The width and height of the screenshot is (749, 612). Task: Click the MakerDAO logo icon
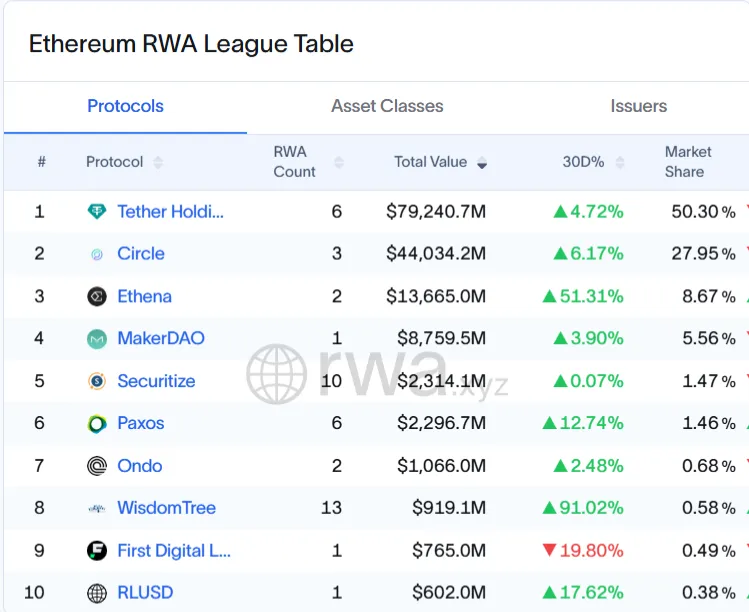(97, 339)
